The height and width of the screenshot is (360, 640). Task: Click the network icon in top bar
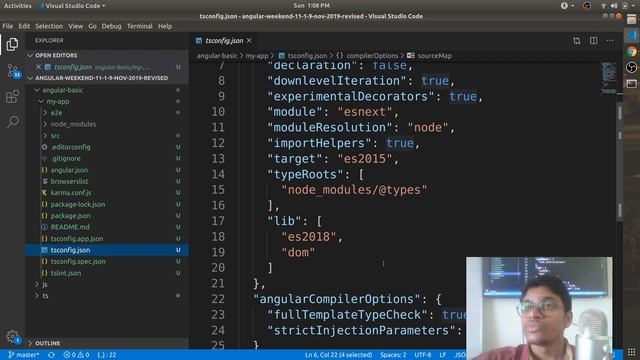click(x=603, y=6)
